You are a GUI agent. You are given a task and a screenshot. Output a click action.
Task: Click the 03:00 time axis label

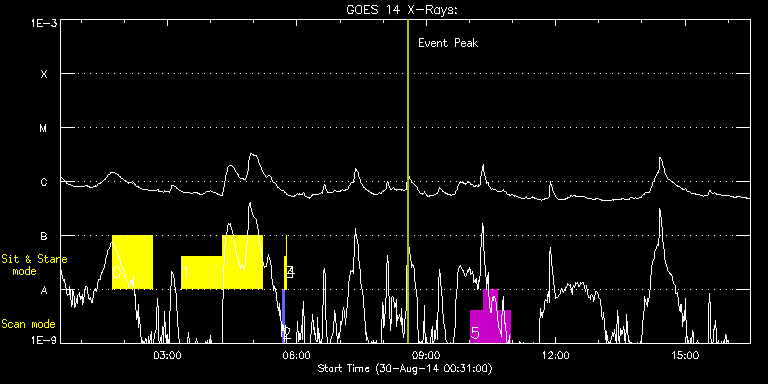(168, 355)
